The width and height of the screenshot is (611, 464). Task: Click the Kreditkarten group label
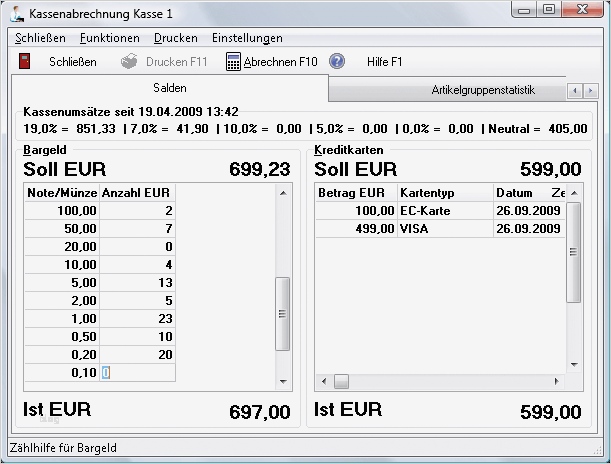(x=349, y=150)
